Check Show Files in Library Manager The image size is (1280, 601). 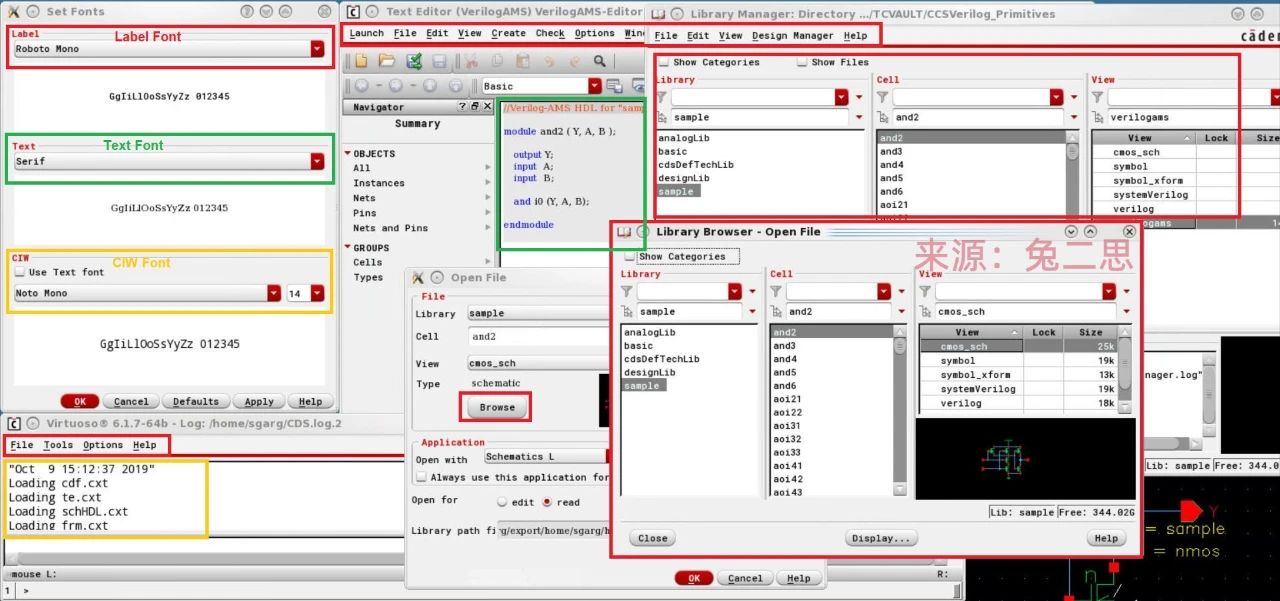pyautogui.click(x=802, y=62)
